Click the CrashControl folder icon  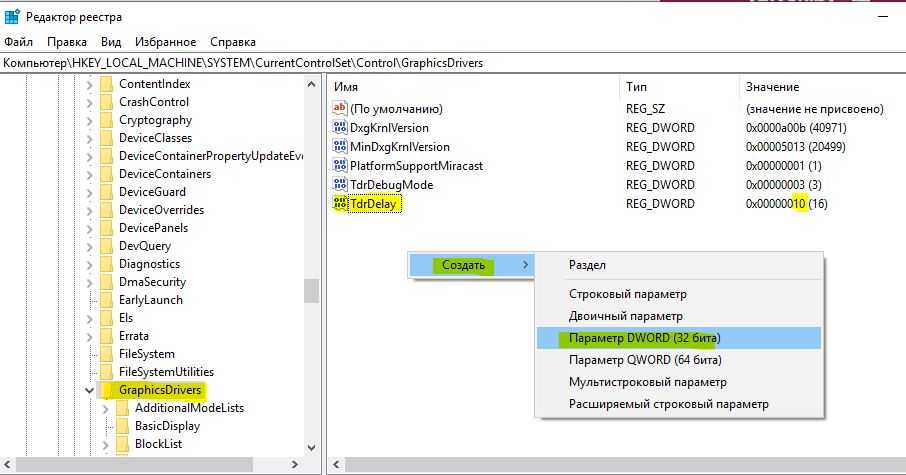tap(106, 102)
